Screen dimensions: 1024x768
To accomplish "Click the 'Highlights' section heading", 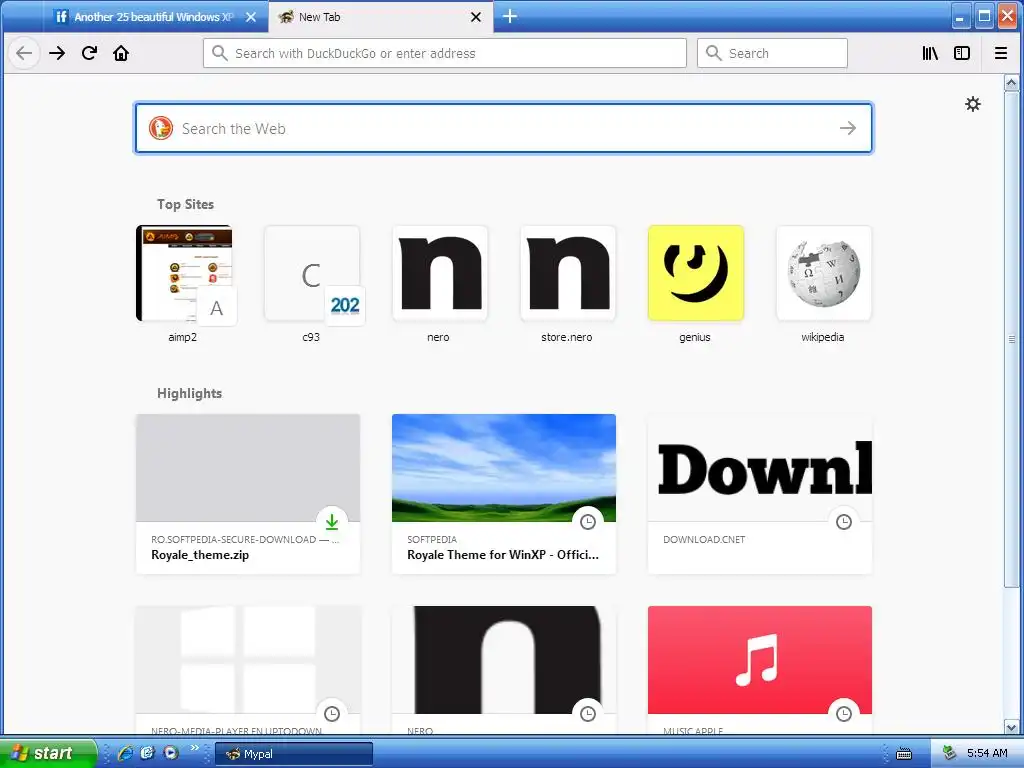I will tap(189, 393).
